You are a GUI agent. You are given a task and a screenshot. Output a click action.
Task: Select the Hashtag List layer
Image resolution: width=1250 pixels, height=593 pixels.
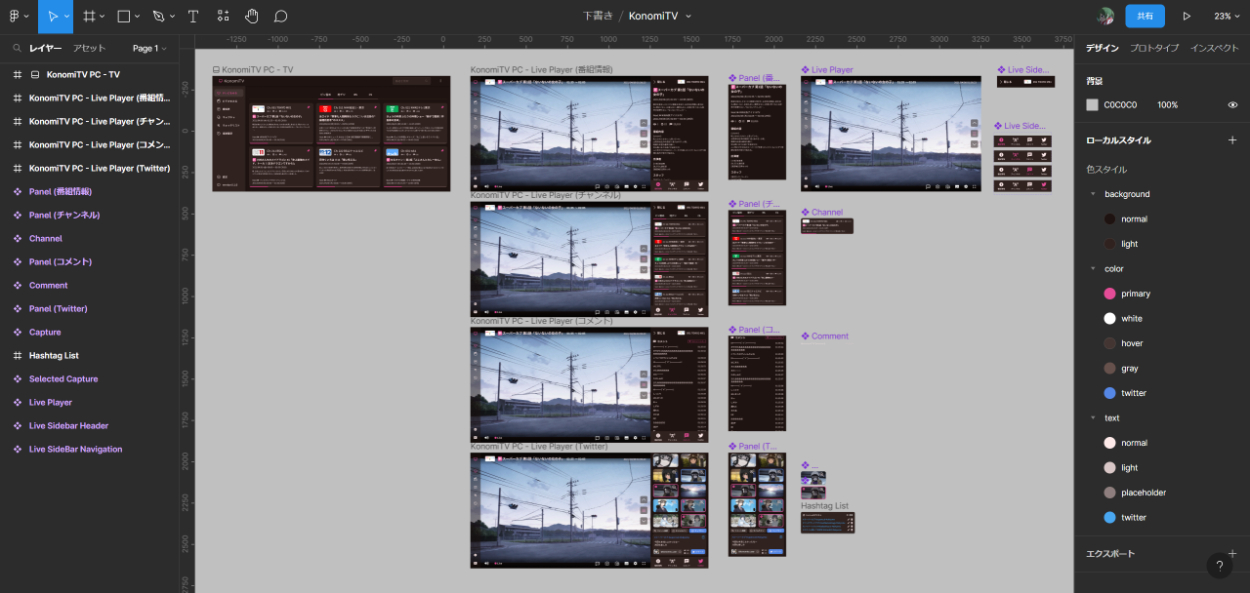point(54,356)
